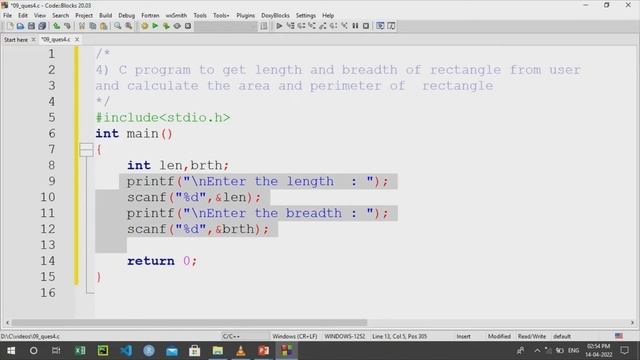Run the program with the green arrow
This screenshot has height=360, width=640.
pyautogui.click(x=155, y=26)
